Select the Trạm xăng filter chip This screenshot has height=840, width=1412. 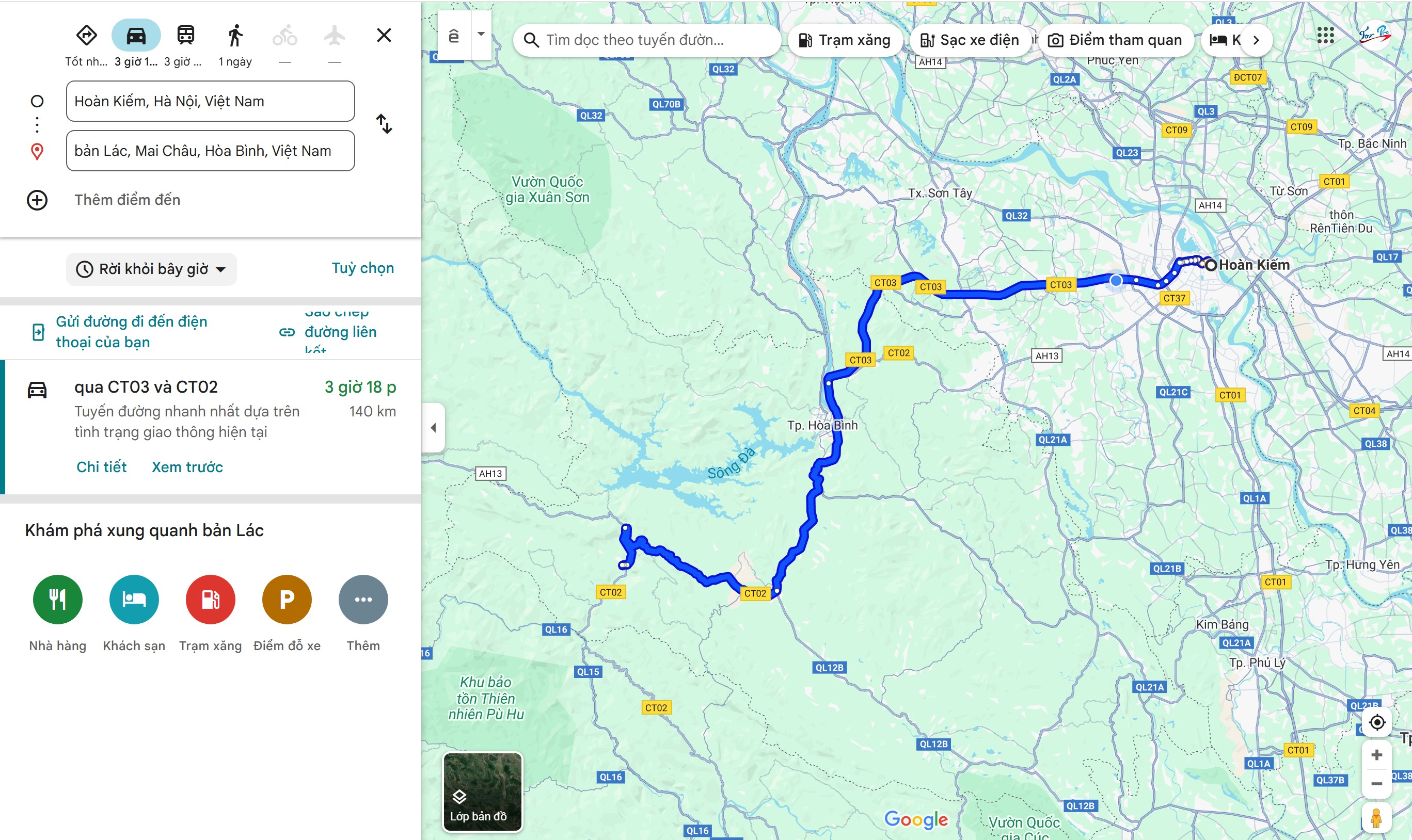click(x=844, y=40)
